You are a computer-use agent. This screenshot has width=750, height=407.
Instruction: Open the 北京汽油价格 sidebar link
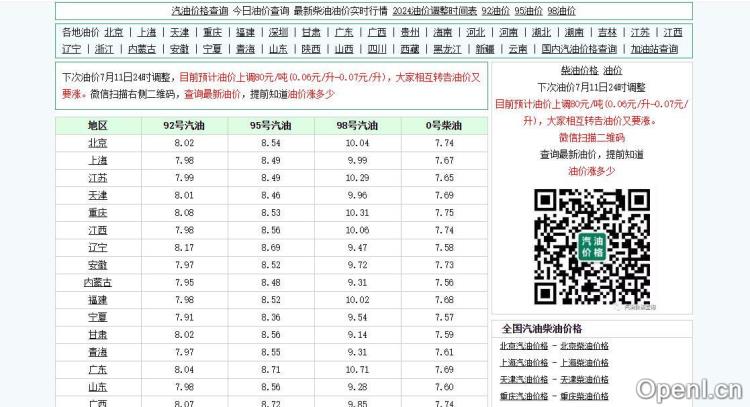coord(524,346)
